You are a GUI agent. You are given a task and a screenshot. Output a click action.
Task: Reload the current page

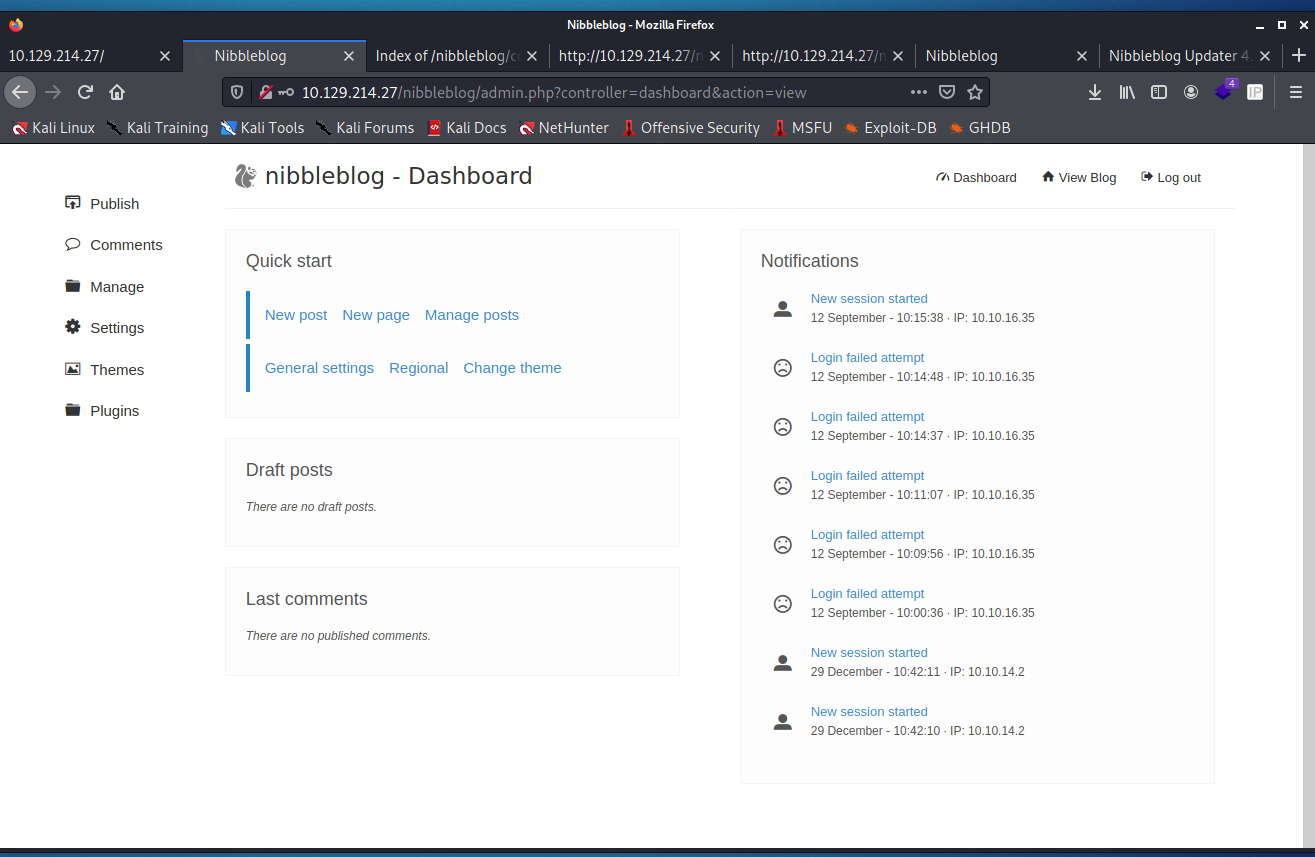tap(85, 92)
